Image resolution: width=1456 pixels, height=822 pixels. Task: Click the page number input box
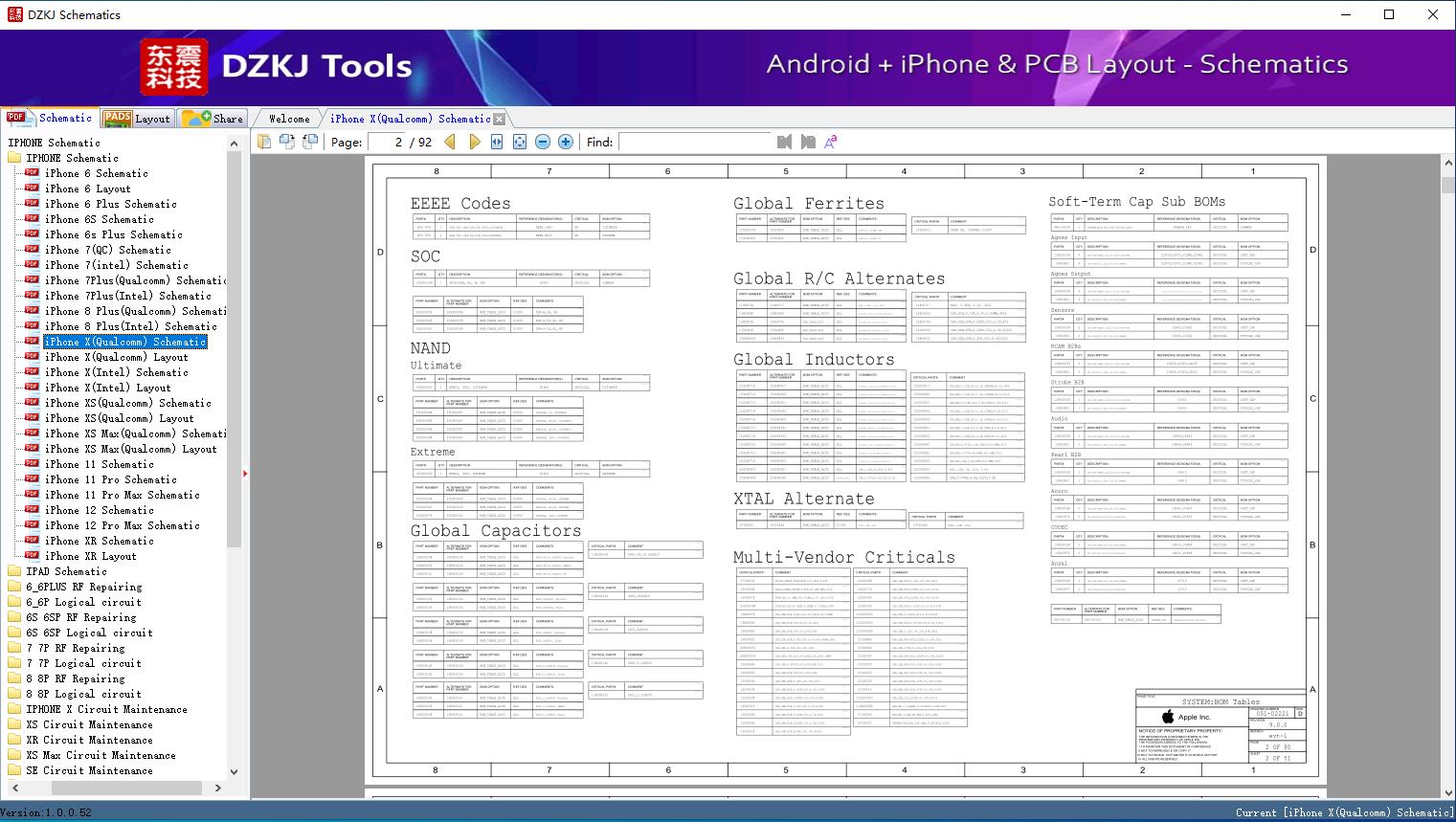pyautogui.click(x=387, y=142)
